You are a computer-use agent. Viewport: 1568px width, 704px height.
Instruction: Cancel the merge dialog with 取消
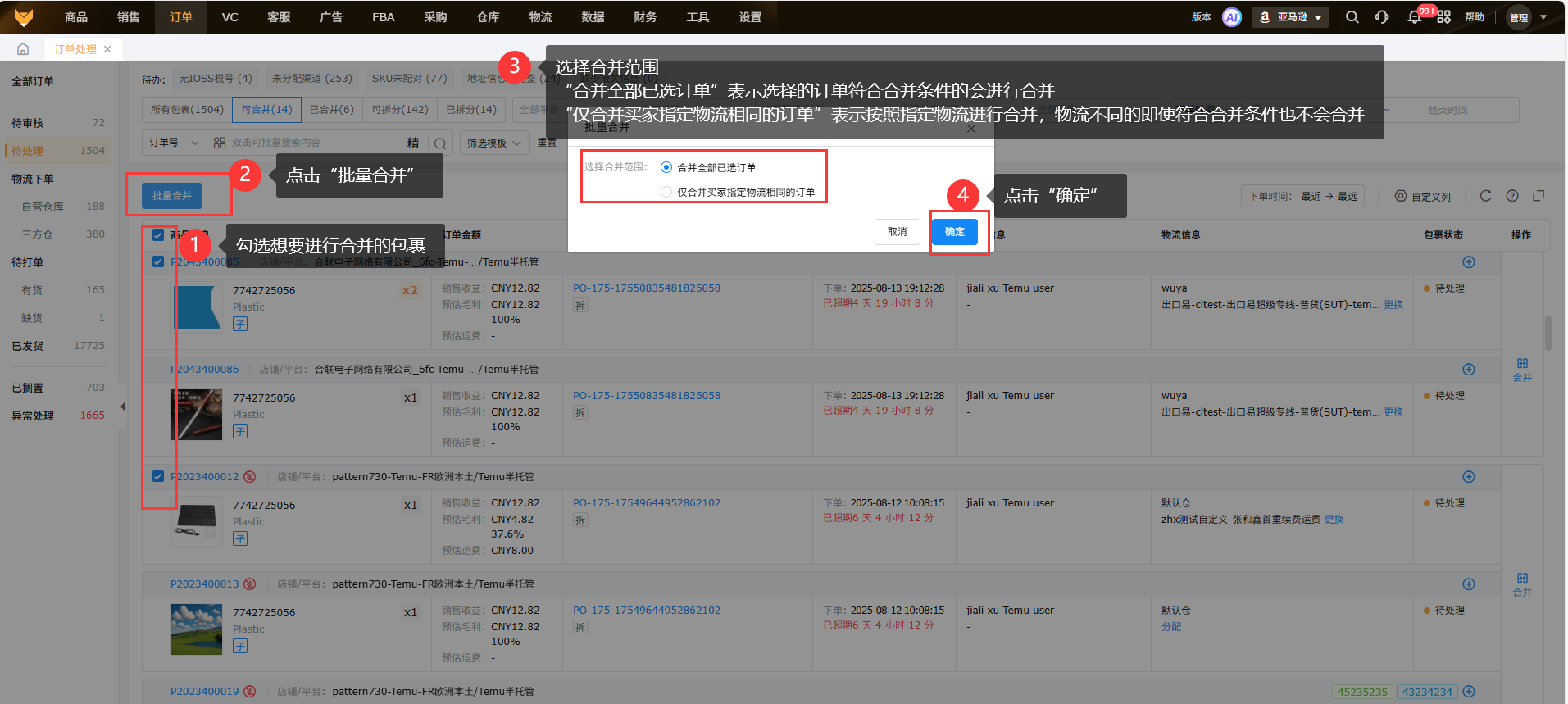pyautogui.click(x=898, y=232)
